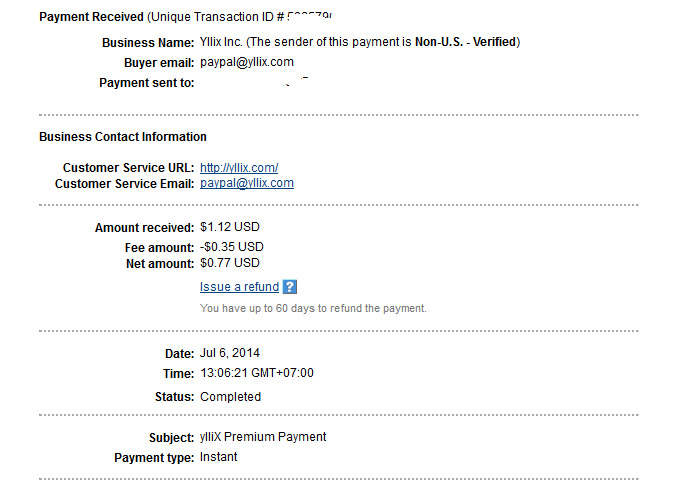Click the Payment sent to label

146,83
